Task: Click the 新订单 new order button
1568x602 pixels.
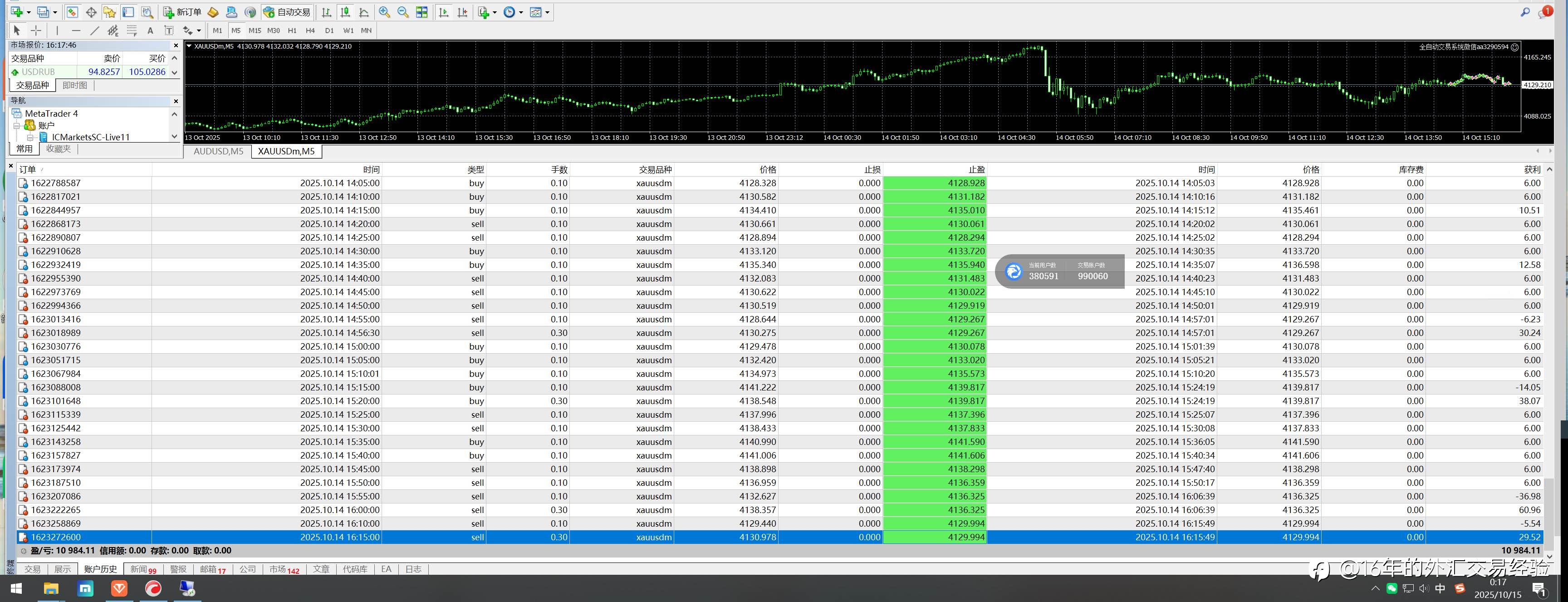Action: click(x=182, y=12)
